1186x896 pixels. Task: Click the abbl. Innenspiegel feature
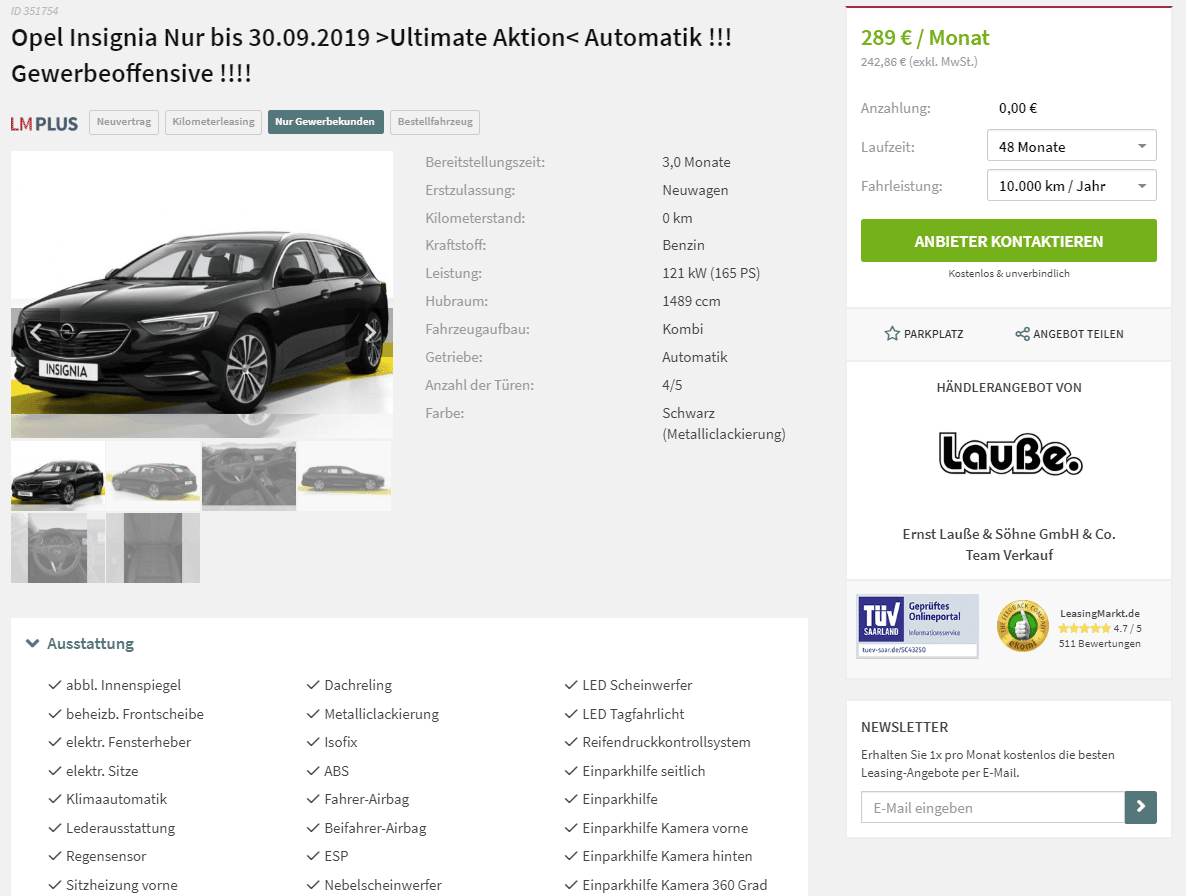point(123,685)
